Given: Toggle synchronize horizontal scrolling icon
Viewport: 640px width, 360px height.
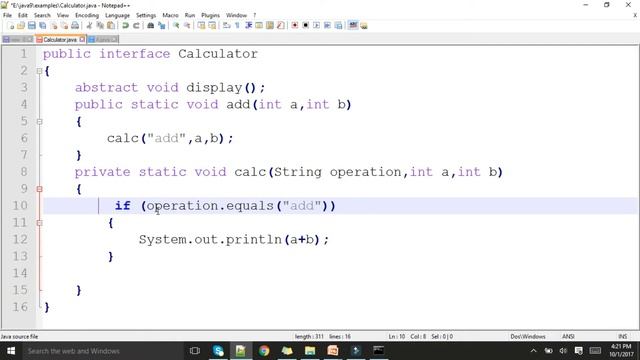Looking at the screenshot, I should [x=212, y=26].
